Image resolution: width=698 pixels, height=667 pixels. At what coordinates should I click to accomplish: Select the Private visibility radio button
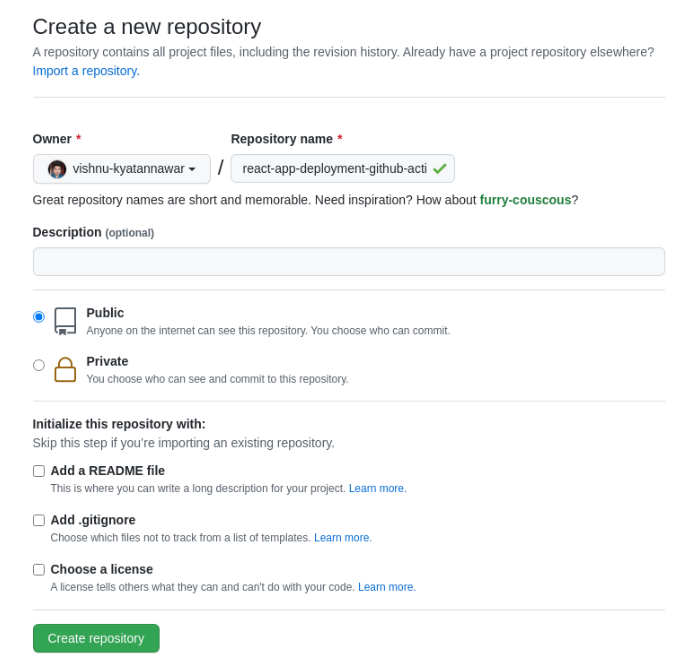[39, 365]
